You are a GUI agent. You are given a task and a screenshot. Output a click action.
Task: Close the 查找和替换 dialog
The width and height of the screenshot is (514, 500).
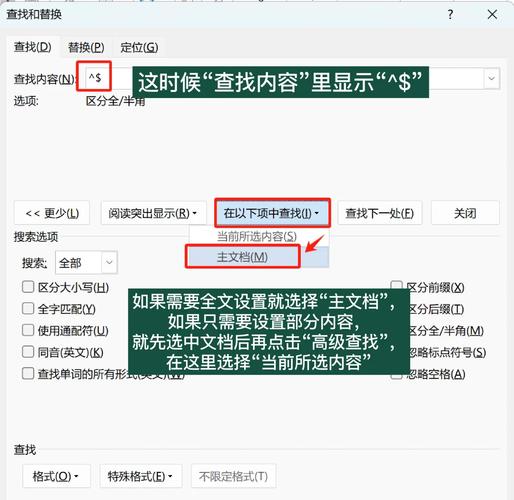[492, 14]
